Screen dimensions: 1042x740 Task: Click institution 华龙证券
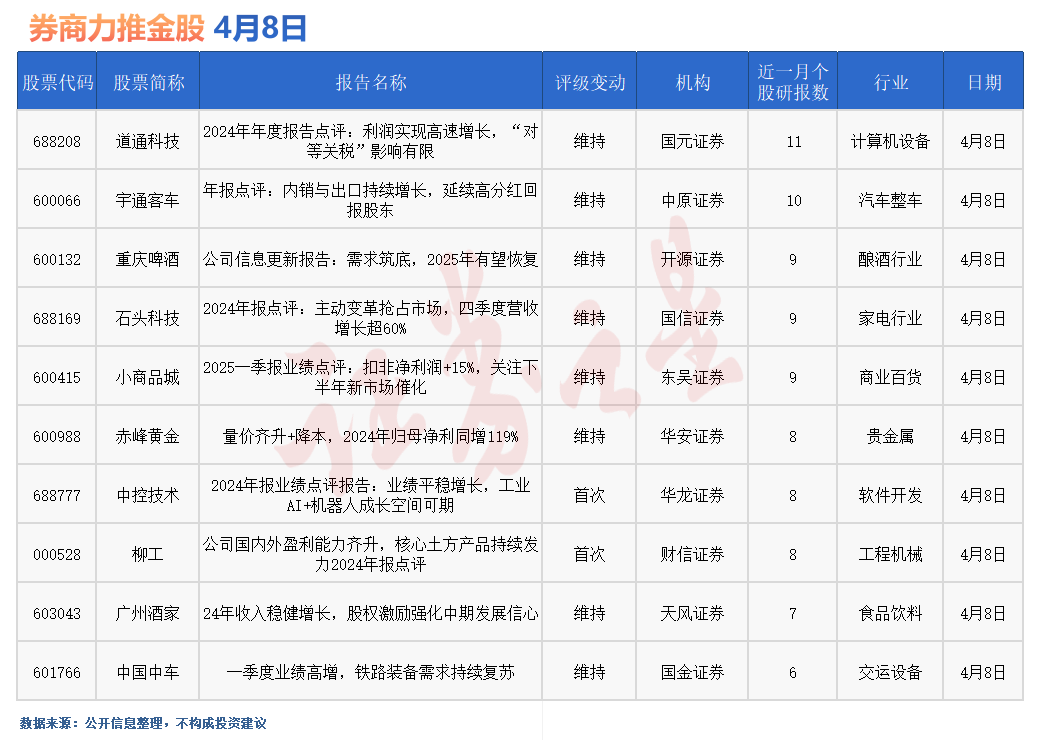pyautogui.click(x=692, y=496)
